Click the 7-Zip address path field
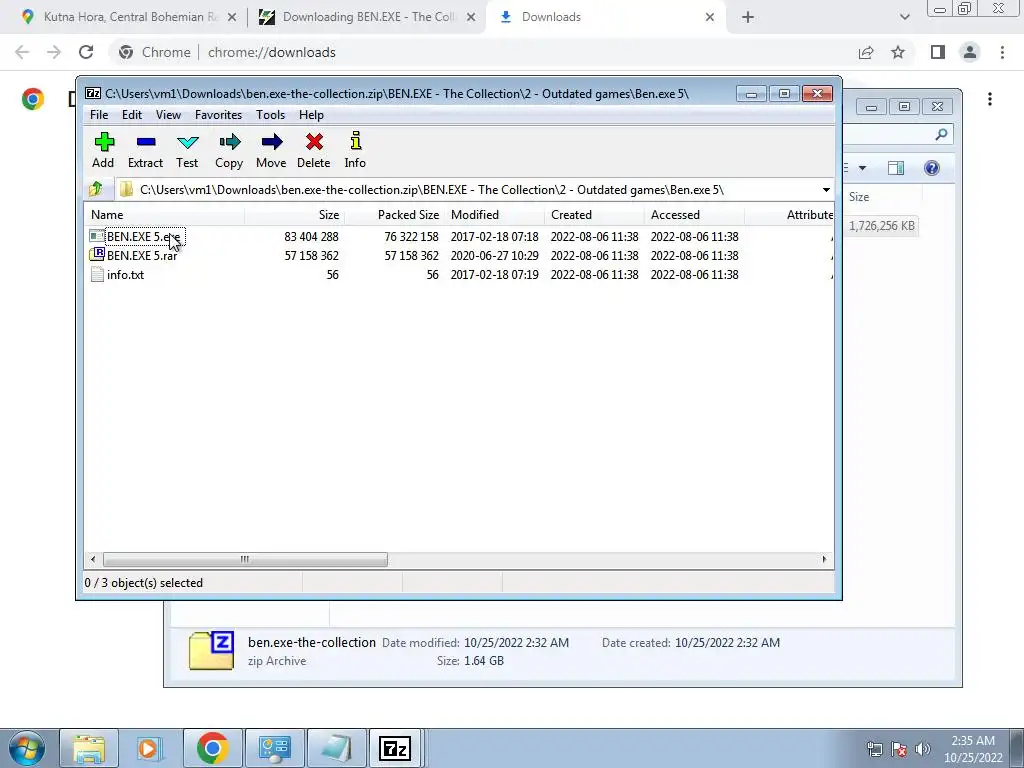 click(x=467, y=190)
